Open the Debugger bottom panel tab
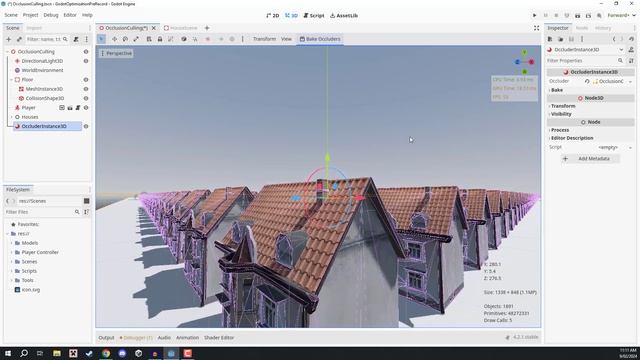This screenshot has height=360, width=640. (136, 338)
